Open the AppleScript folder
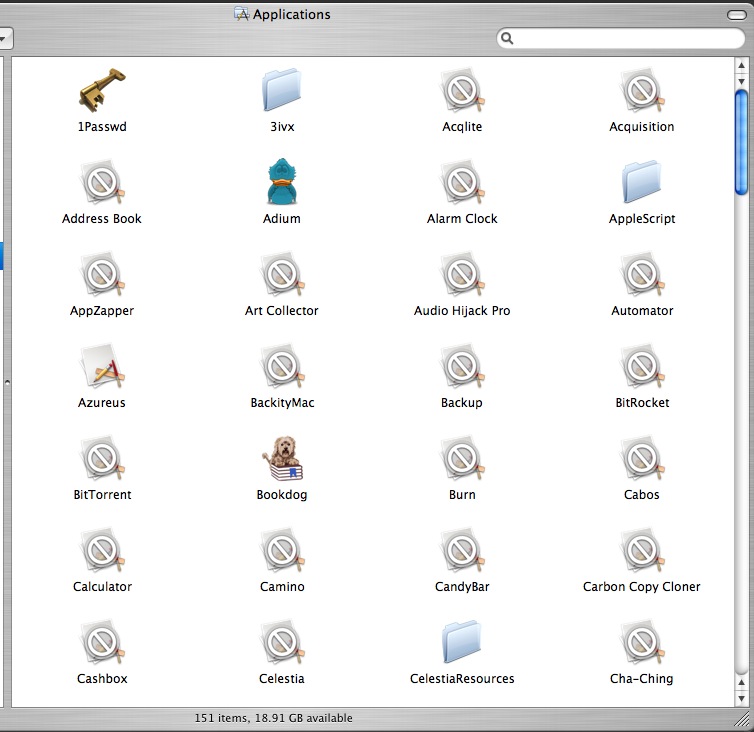This screenshot has width=754, height=732. point(642,182)
